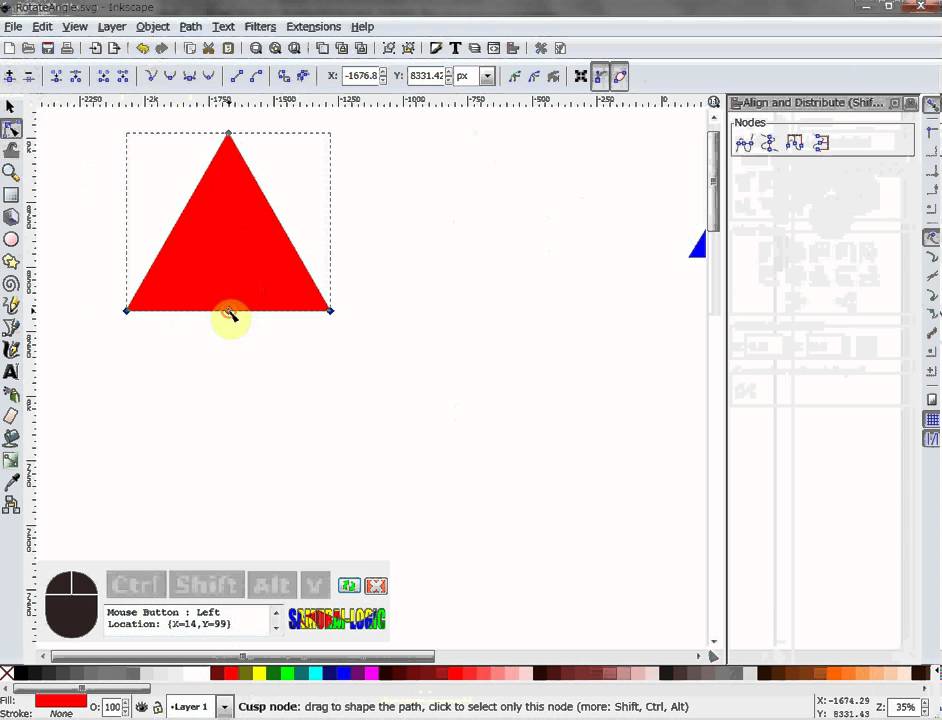Make selected nodes cusp (corner)
The height and width of the screenshot is (720, 942).
(x=151, y=76)
